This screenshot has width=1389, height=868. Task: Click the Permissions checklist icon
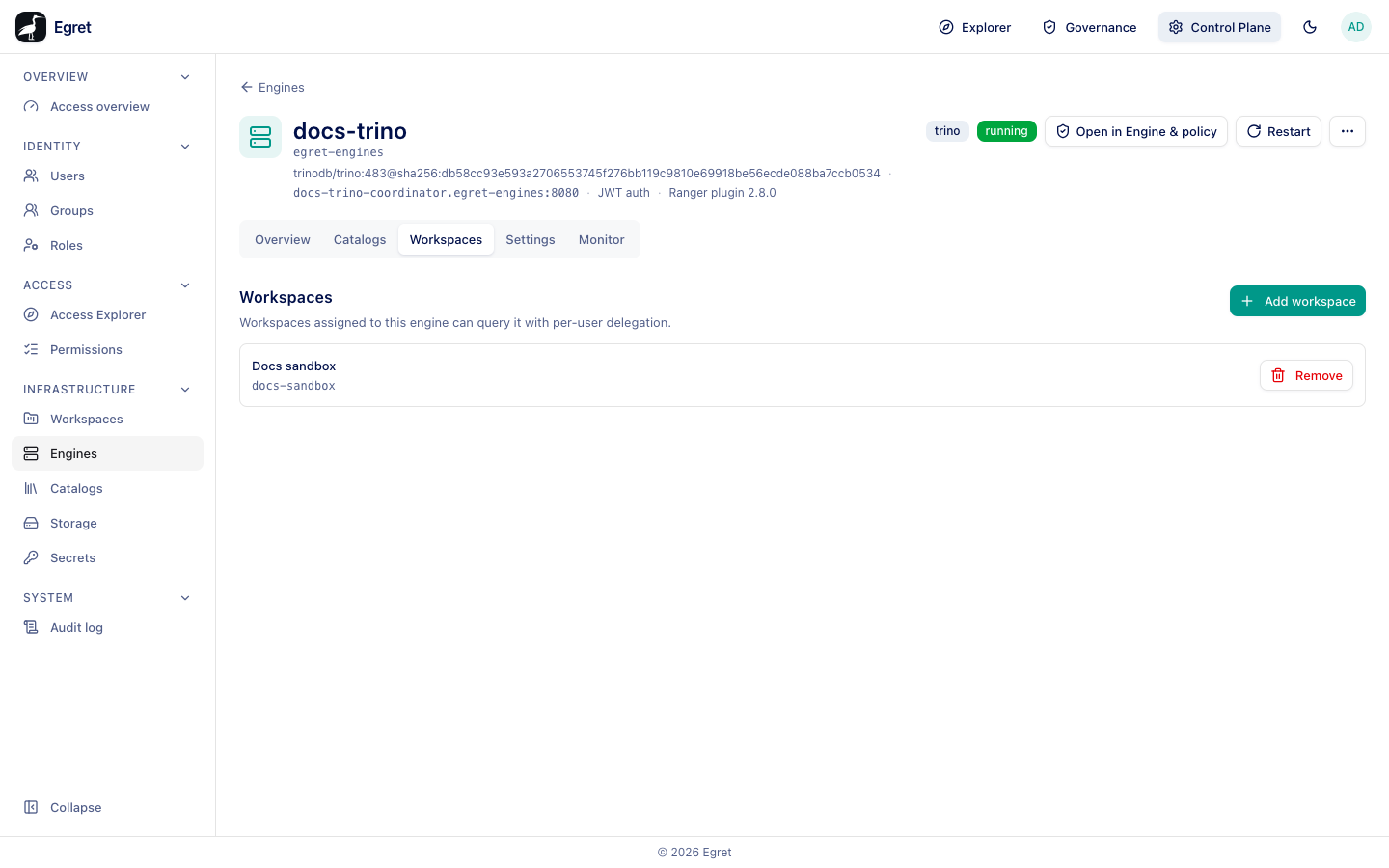(31, 349)
